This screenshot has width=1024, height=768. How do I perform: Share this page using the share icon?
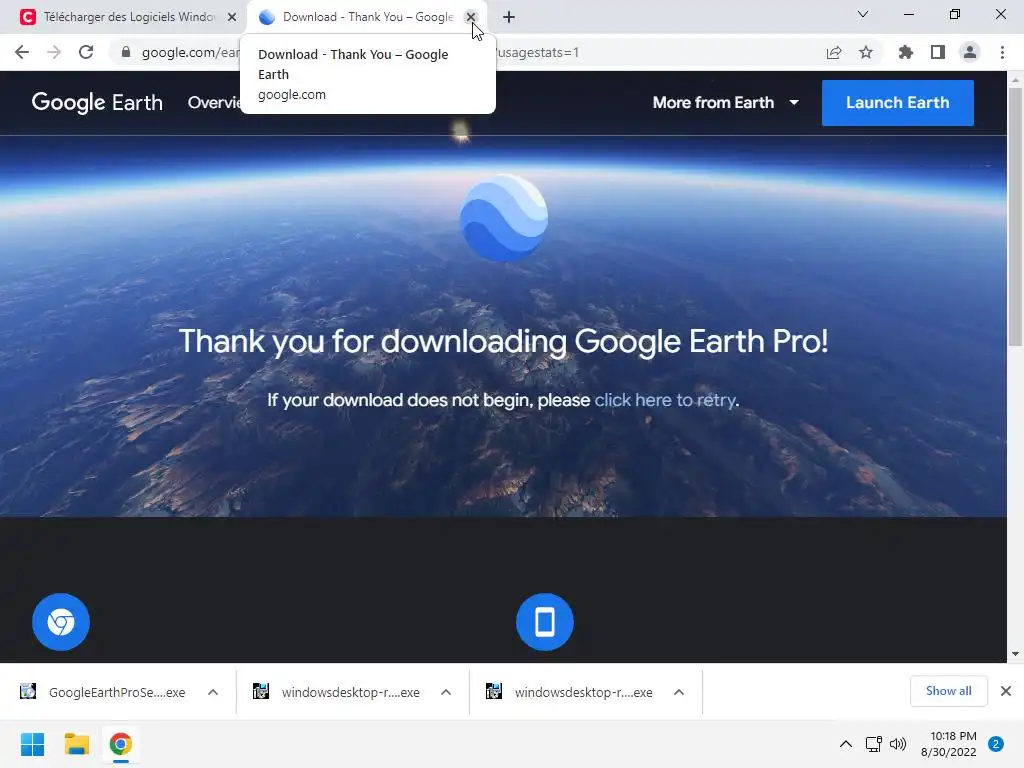click(x=834, y=52)
